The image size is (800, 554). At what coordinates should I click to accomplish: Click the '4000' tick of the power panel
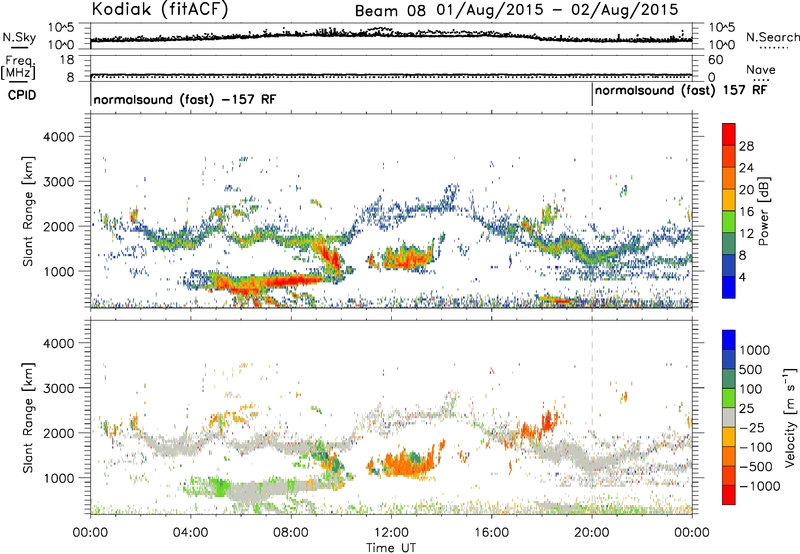(58, 137)
